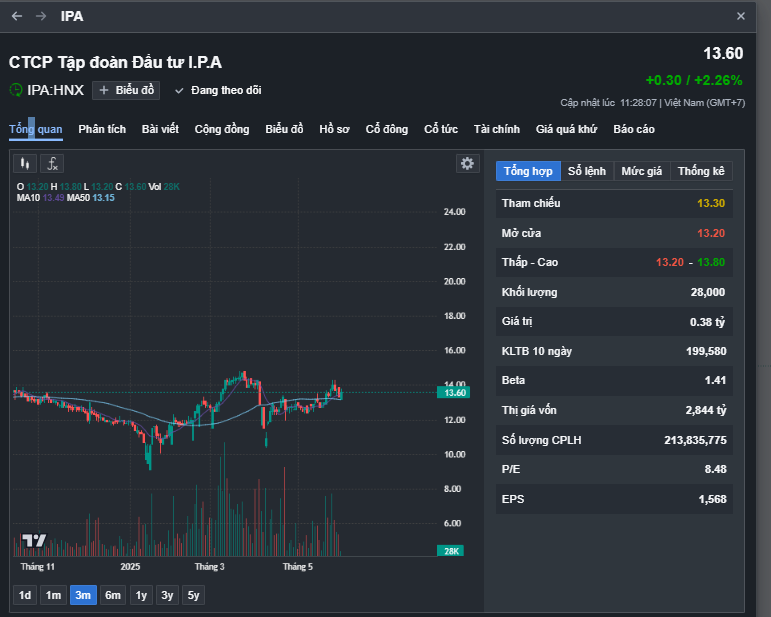771x617 pixels.
Task: Open candlestick chart type selector
Action: 25,164
